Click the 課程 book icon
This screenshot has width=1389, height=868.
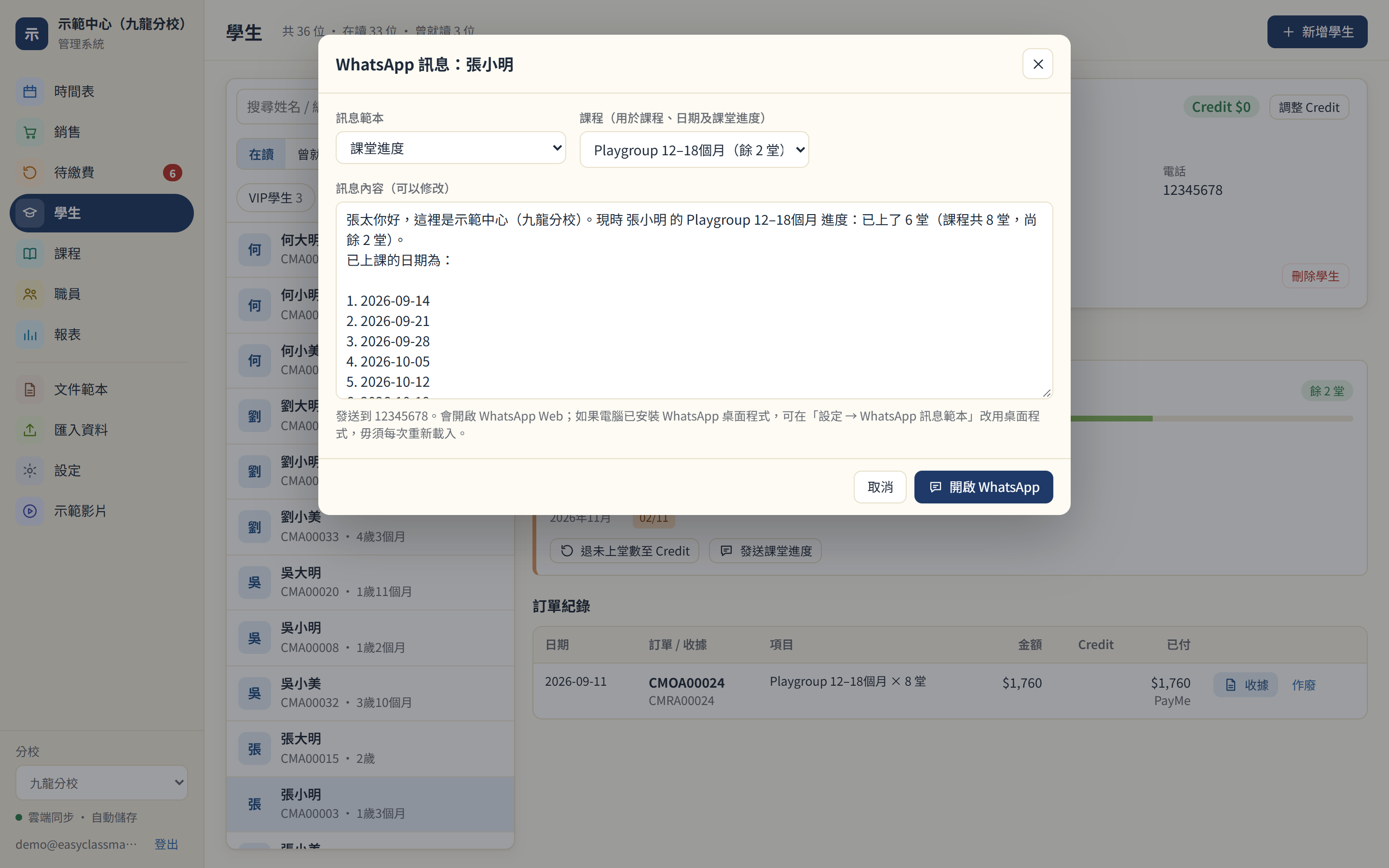pos(30,254)
